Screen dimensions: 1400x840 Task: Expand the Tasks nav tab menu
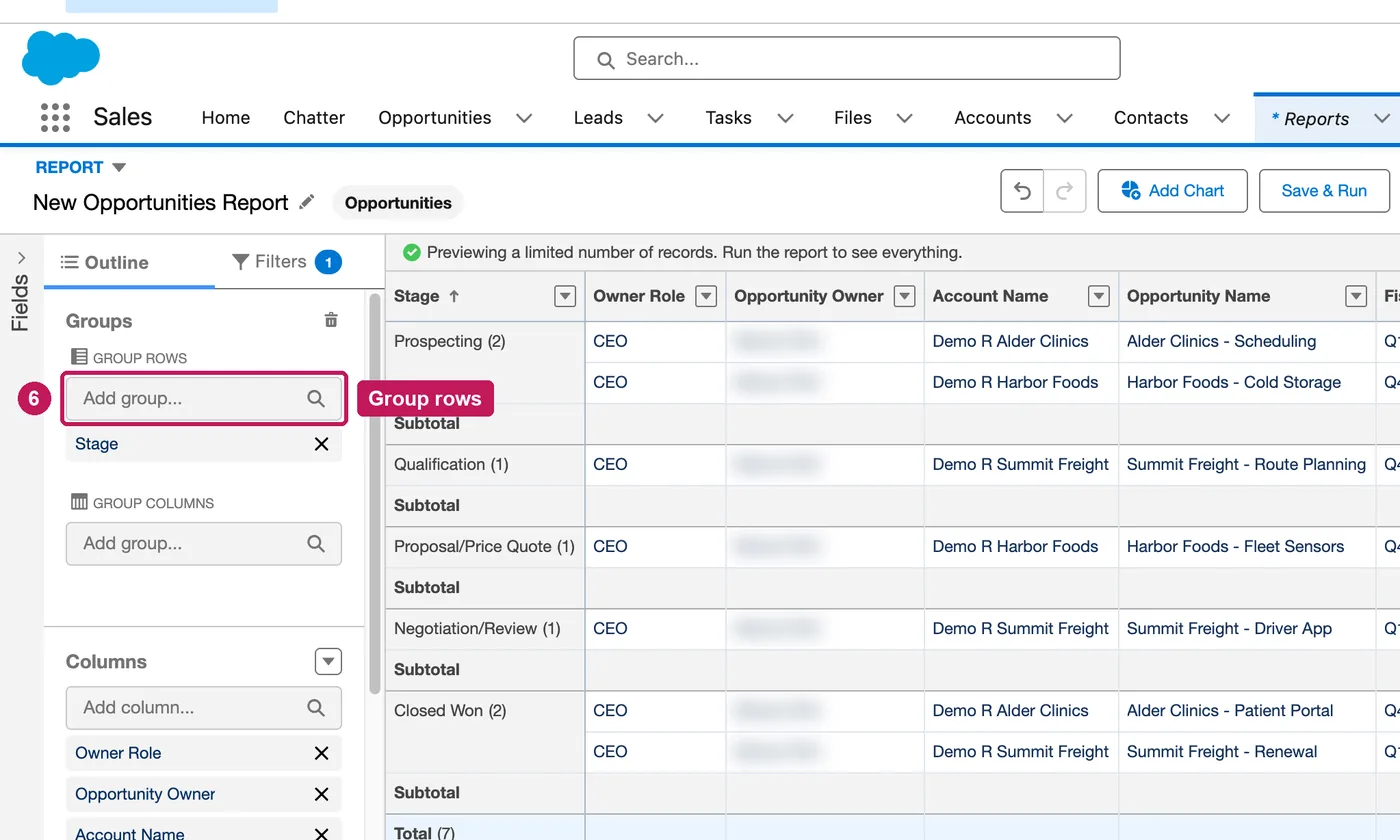tap(785, 118)
